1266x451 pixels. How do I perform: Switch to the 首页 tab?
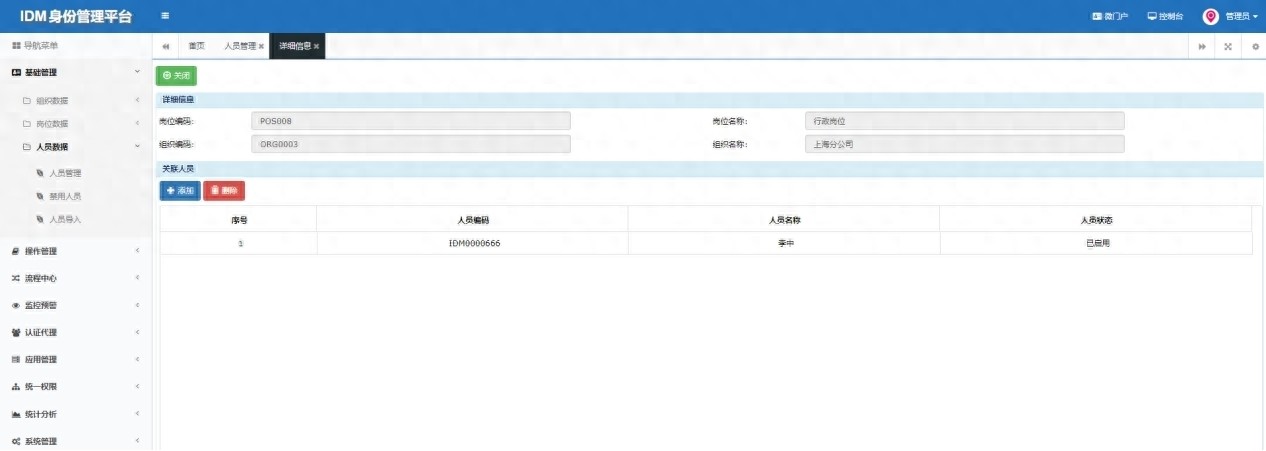tap(196, 47)
